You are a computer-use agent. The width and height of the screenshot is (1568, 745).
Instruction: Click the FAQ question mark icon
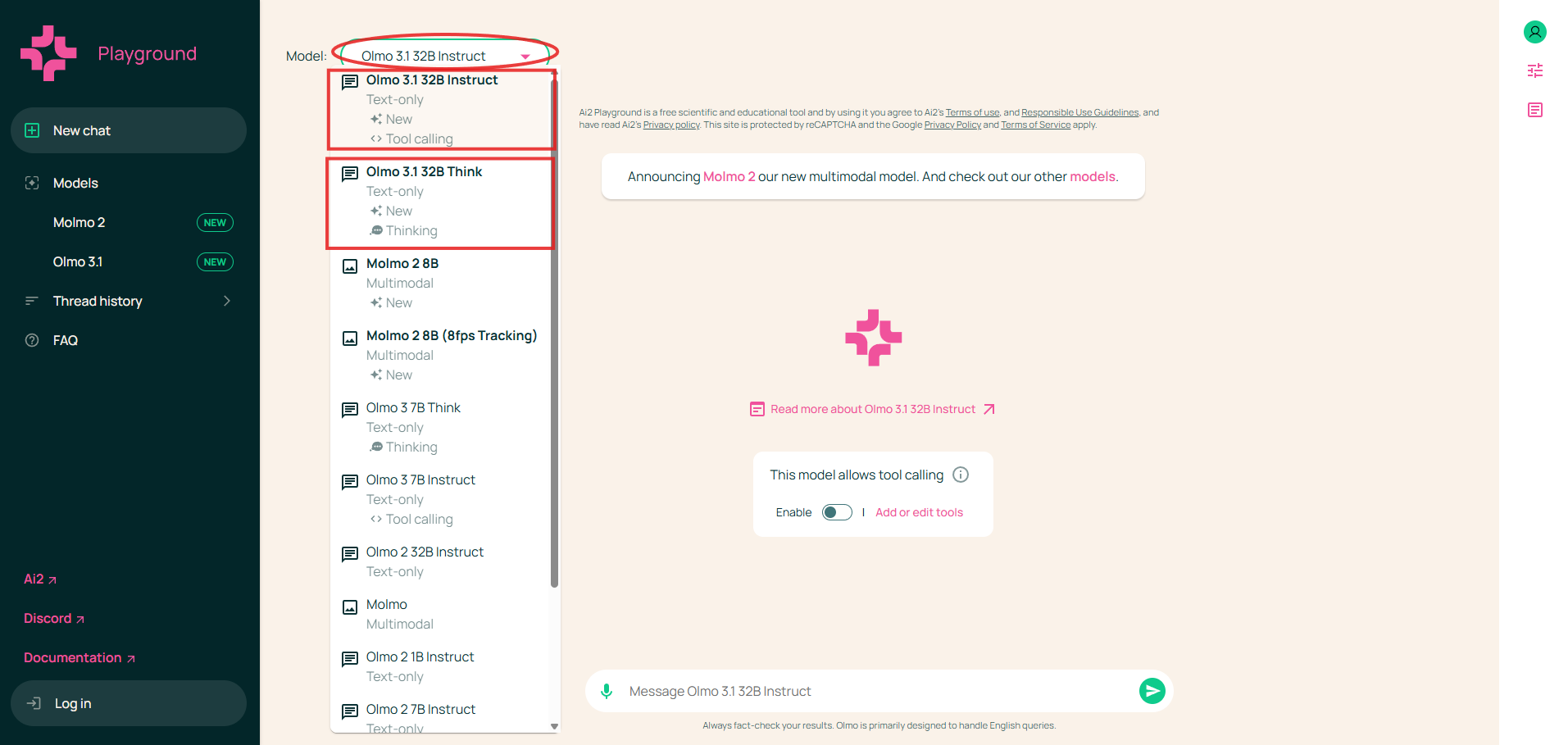point(32,340)
